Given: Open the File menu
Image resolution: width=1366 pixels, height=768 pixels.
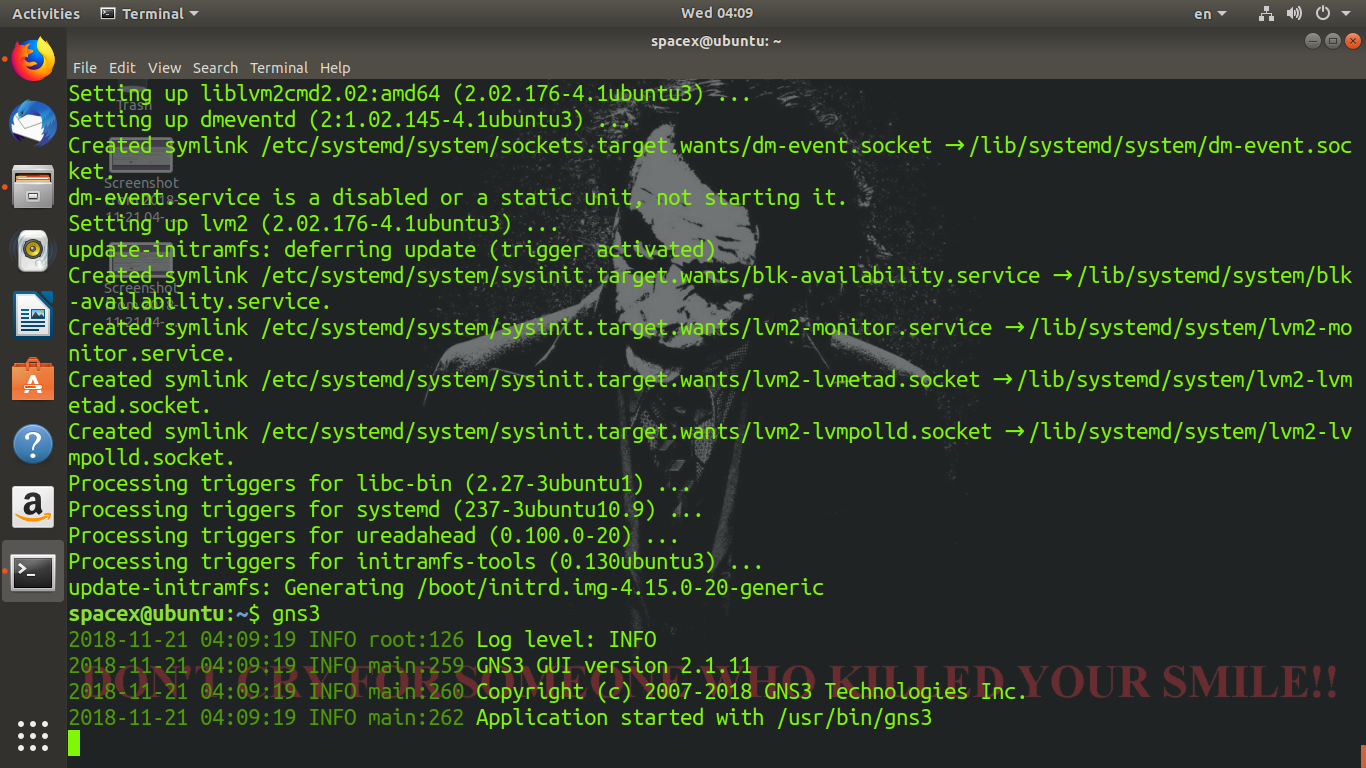Looking at the screenshot, I should [85, 68].
